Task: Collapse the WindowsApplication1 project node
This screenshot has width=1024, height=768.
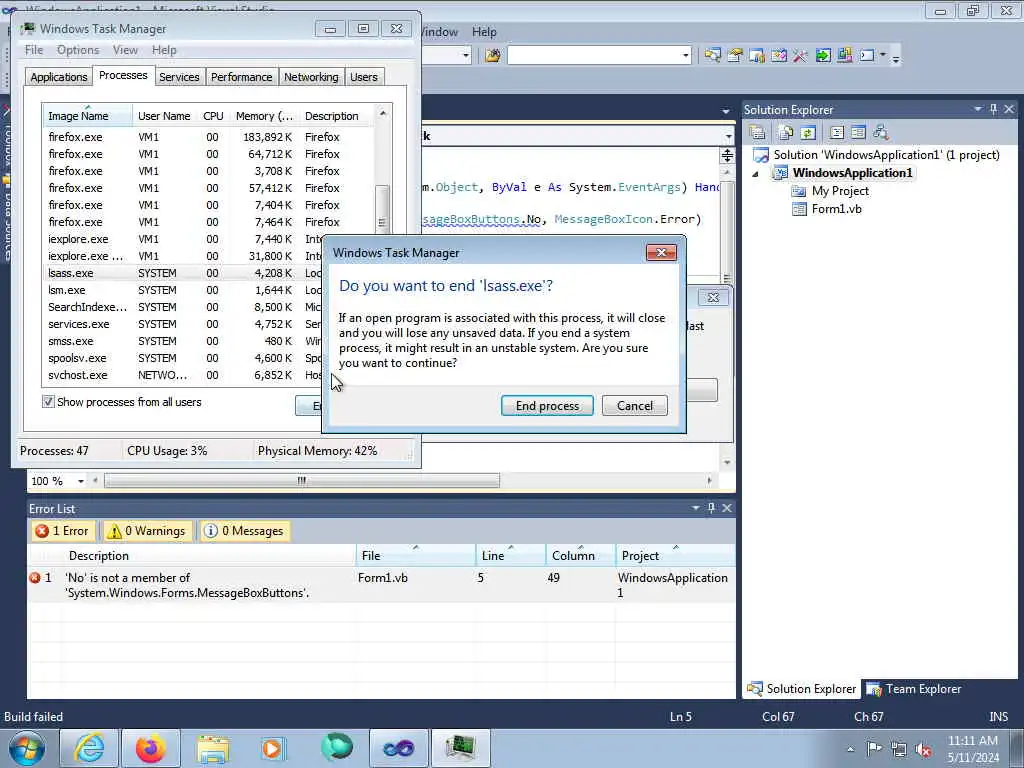Action: click(x=756, y=174)
